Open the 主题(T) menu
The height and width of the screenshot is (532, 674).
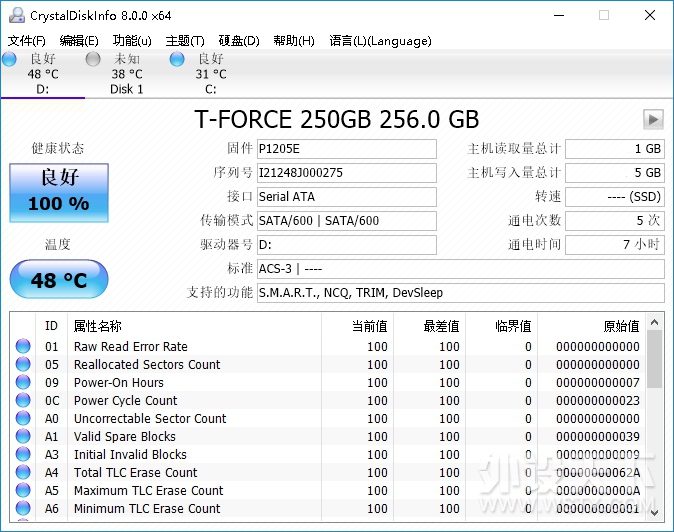tap(185, 41)
